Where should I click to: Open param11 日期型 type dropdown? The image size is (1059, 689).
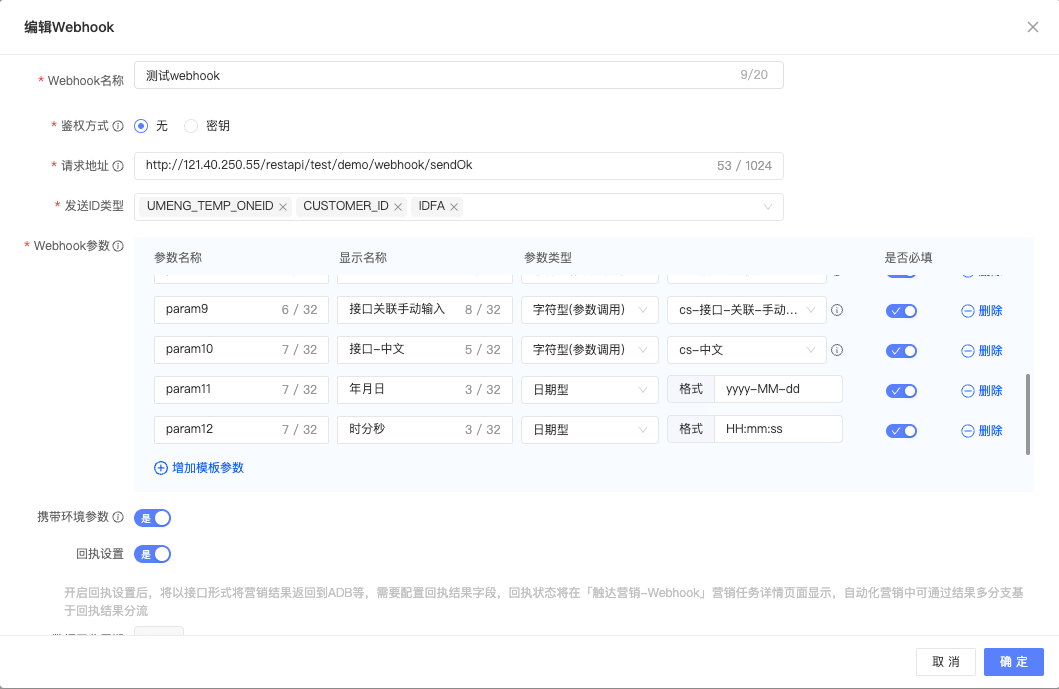(x=590, y=390)
